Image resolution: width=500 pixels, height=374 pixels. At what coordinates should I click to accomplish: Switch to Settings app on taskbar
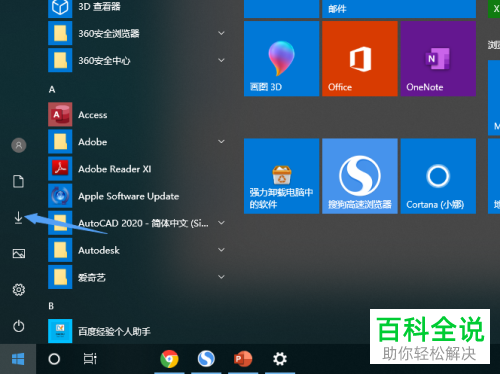coord(280,359)
